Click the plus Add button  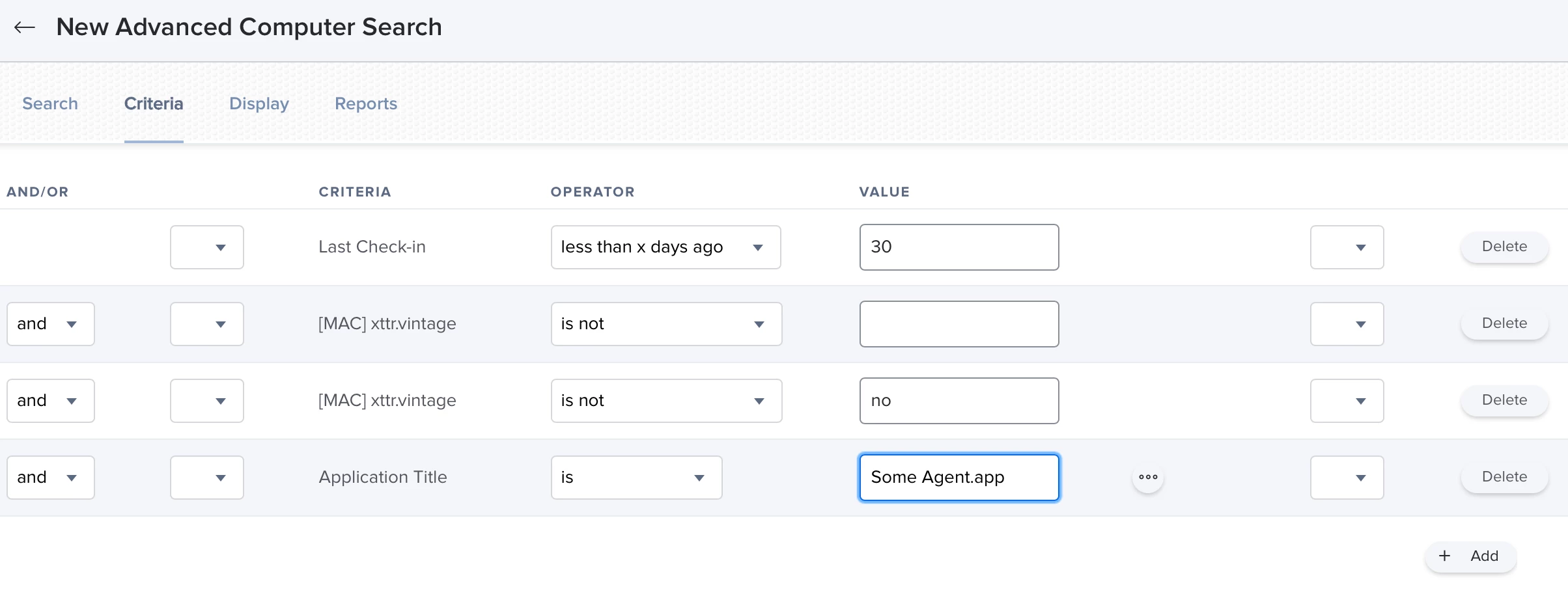[x=1470, y=556]
